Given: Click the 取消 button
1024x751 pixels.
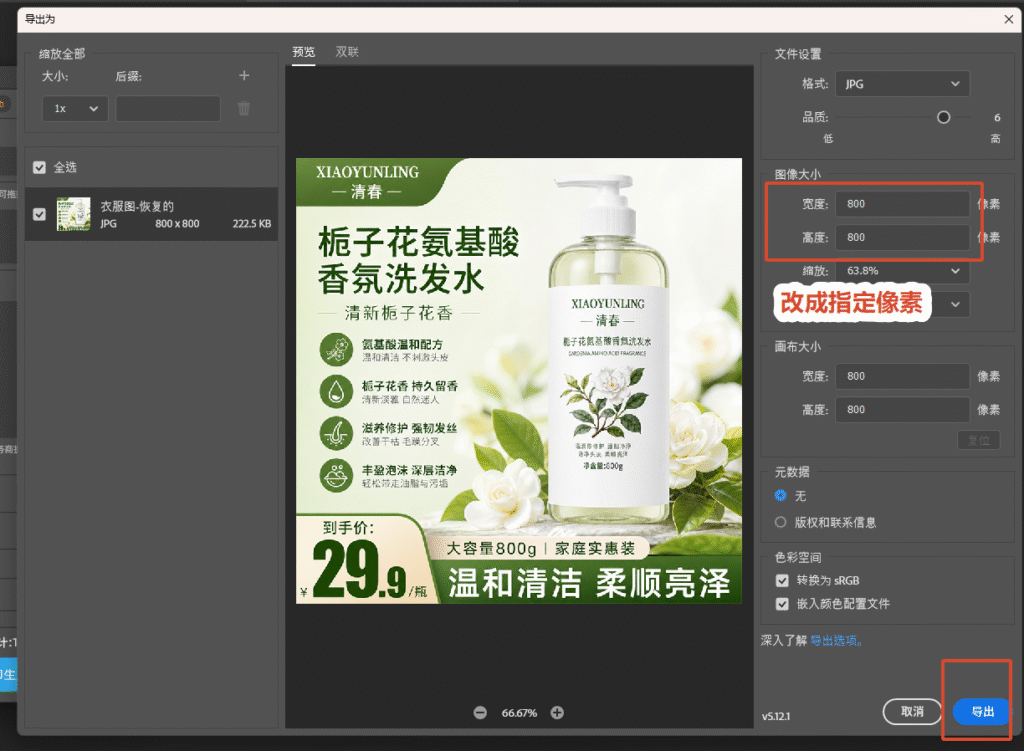Looking at the screenshot, I should (x=912, y=711).
